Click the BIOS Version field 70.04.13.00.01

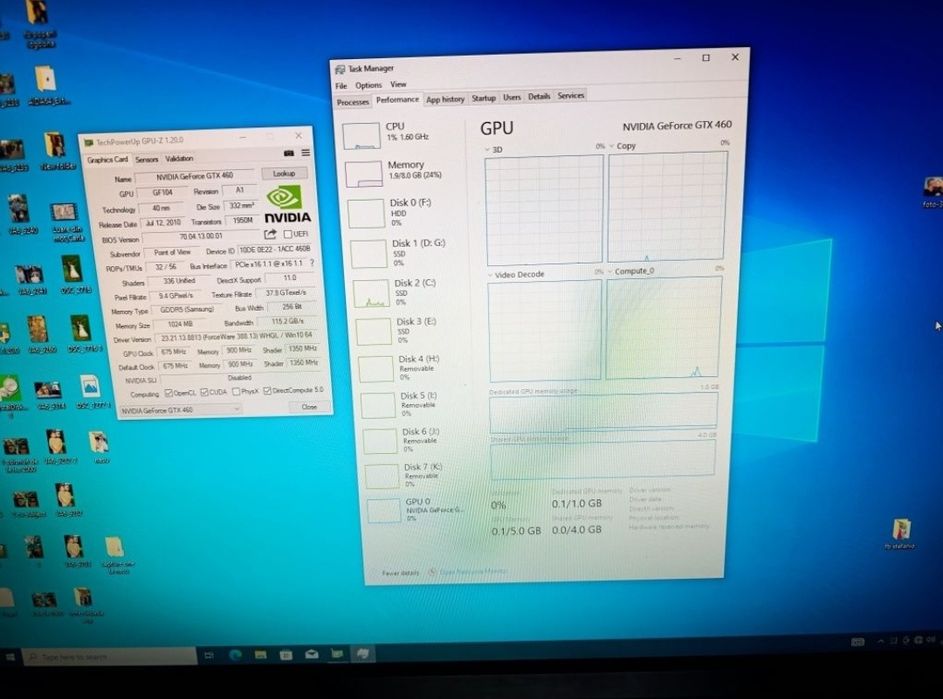[201, 236]
